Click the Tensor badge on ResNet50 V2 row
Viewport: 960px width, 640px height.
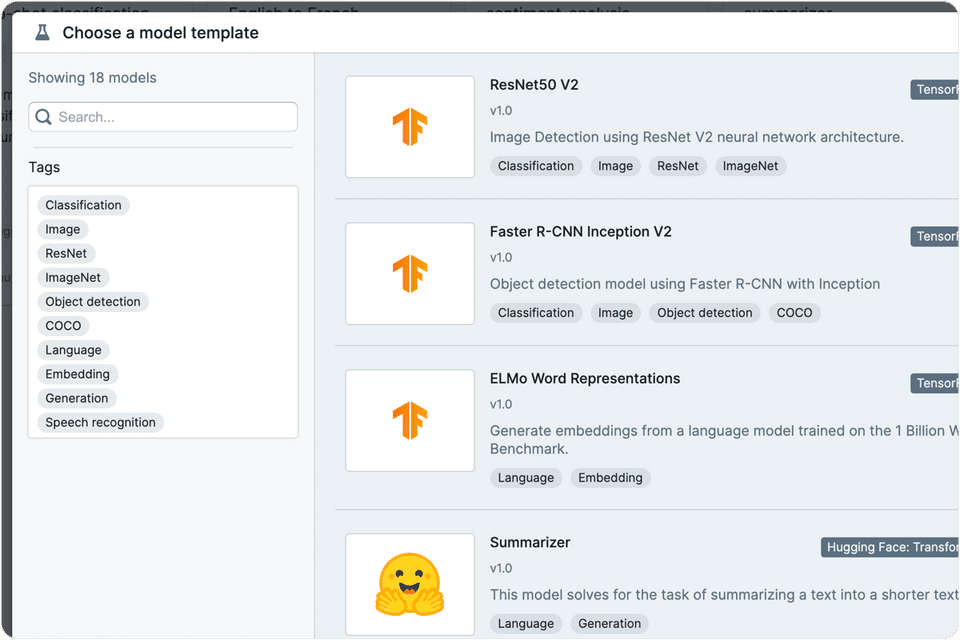click(x=934, y=89)
